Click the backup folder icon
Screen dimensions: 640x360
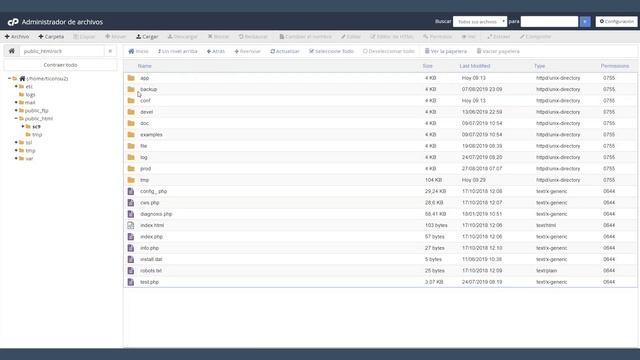(x=131, y=89)
